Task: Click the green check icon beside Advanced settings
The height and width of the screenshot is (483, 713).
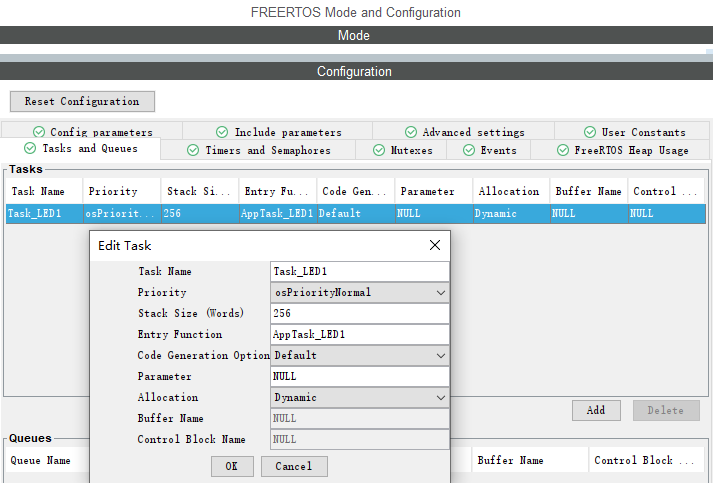Action: (x=411, y=132)
